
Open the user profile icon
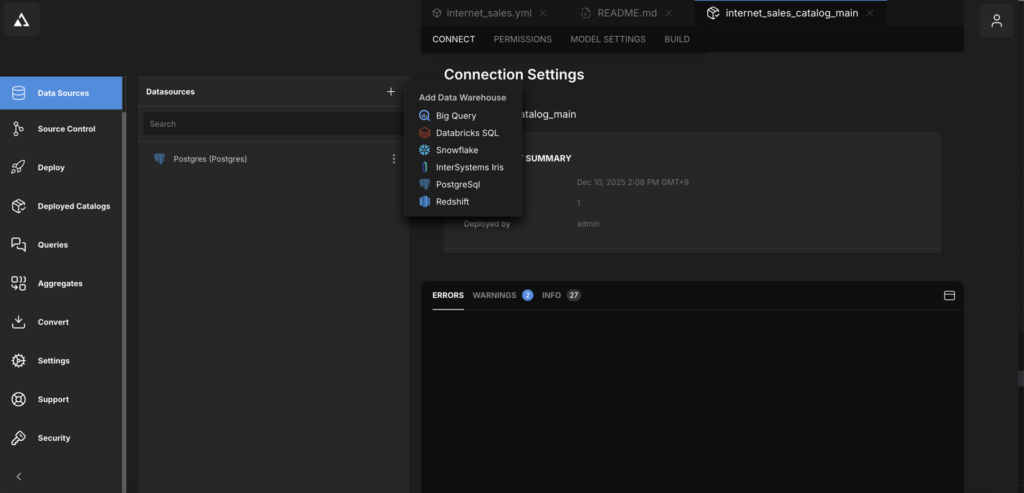pos(996,21)
